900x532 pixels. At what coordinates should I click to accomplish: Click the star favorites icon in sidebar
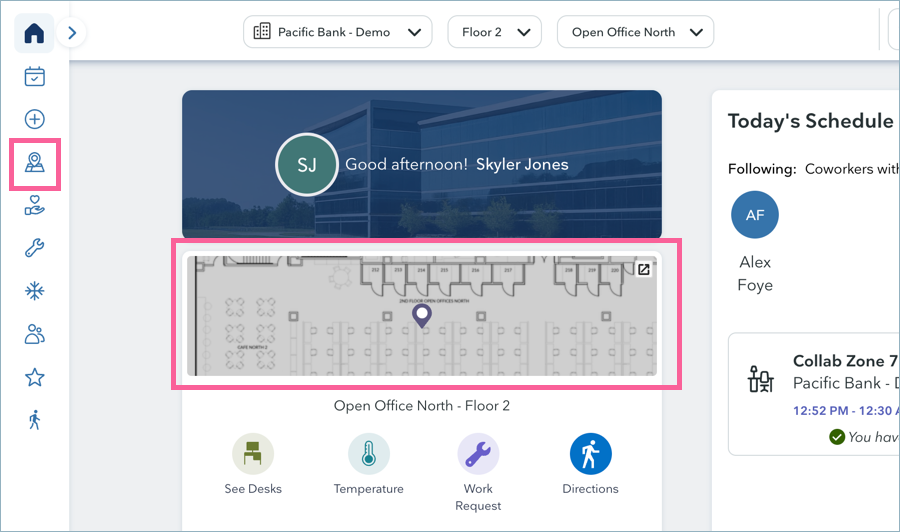(34, 377)
